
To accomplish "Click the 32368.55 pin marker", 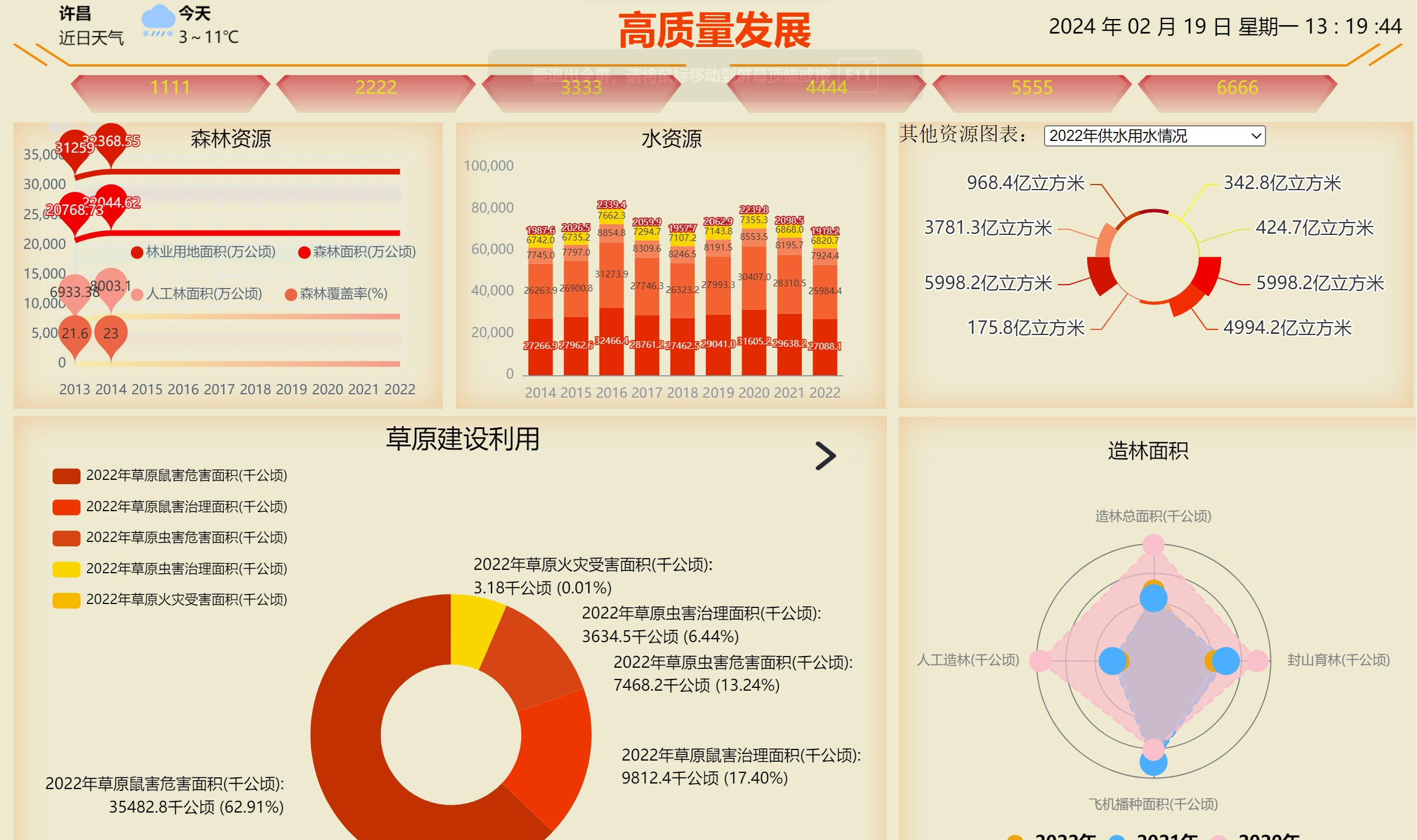I will tap(111, 143).
